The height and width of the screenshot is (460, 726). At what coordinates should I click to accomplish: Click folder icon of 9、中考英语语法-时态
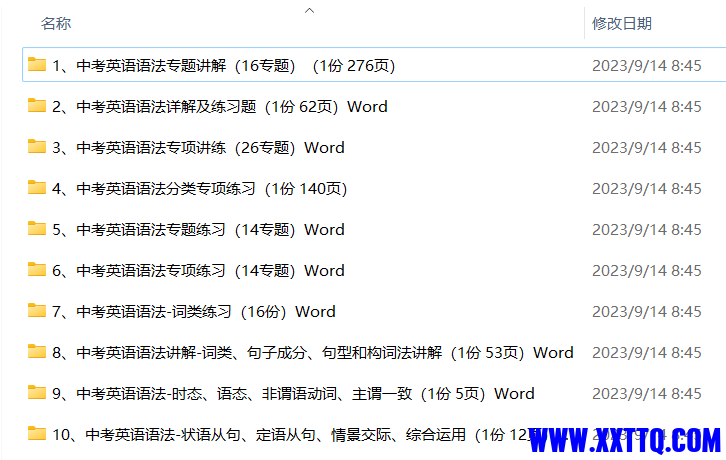point(37,392)
